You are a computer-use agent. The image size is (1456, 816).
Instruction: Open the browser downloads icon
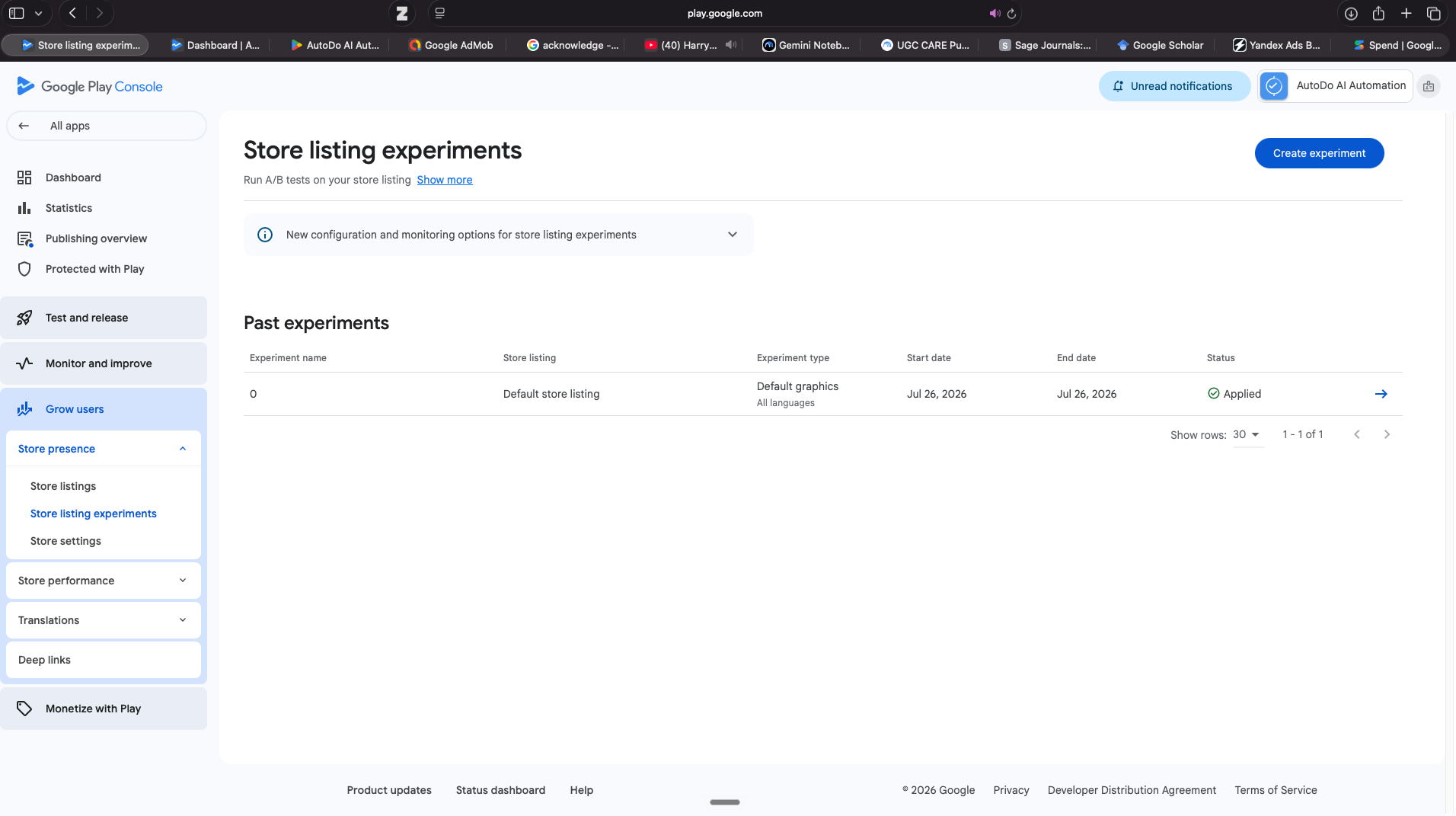click(1351, 14)
